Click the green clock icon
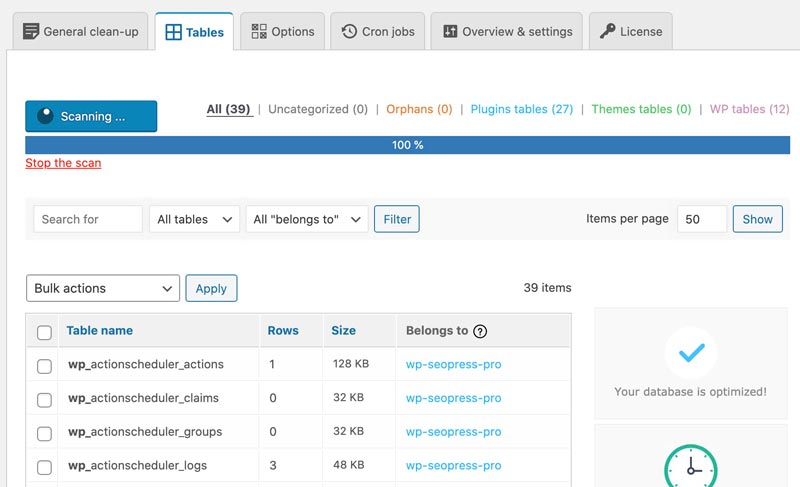 click(x=691, y=467)
